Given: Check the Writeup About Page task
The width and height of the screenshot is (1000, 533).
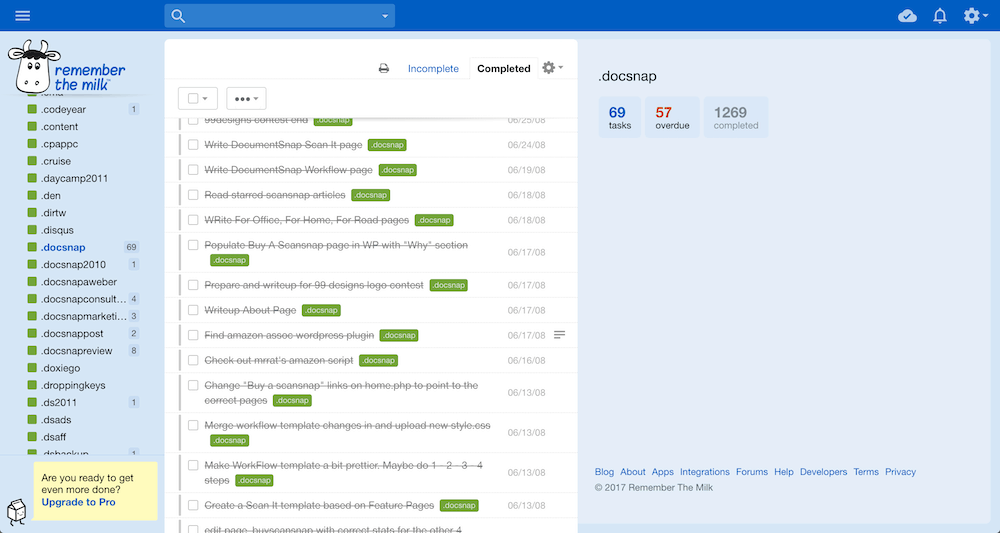Looking at the screenshot, I should [x=193, y=310].
